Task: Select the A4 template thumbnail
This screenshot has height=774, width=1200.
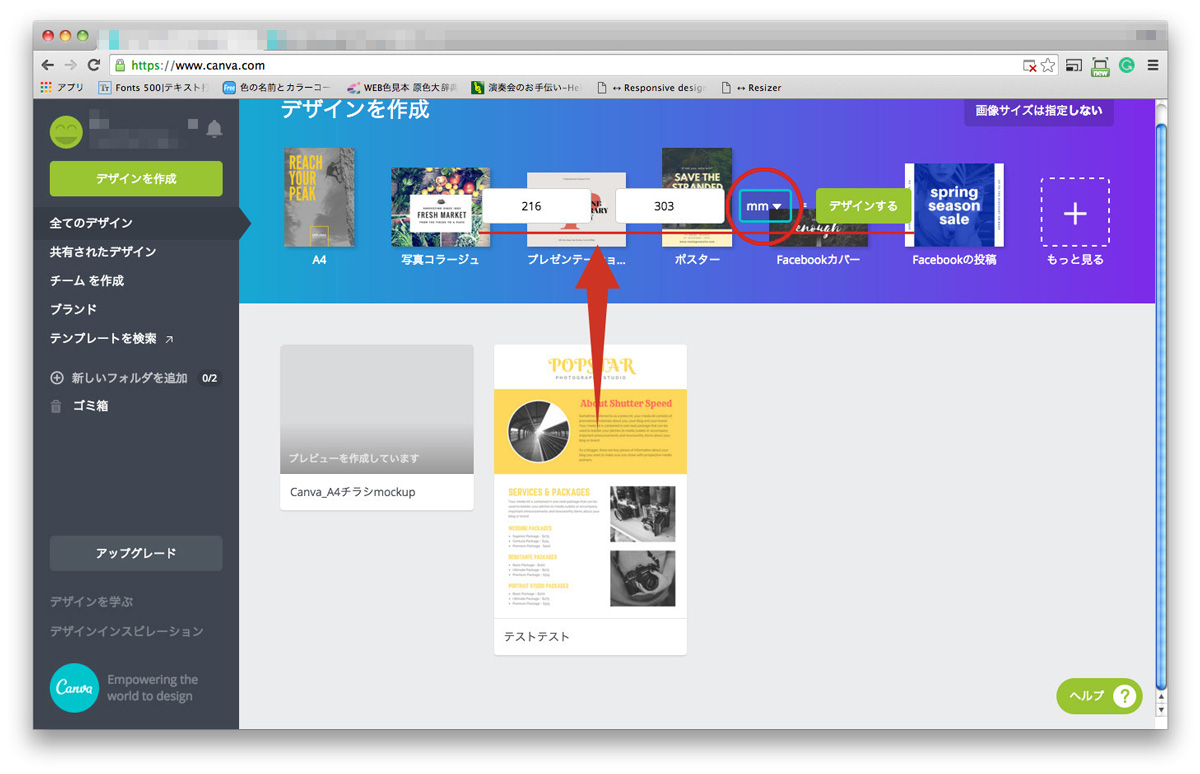Action: point(319,197)
